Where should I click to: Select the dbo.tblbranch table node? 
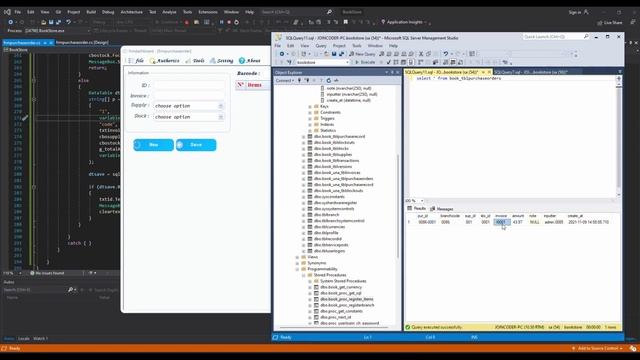click(x=326, y=215)
